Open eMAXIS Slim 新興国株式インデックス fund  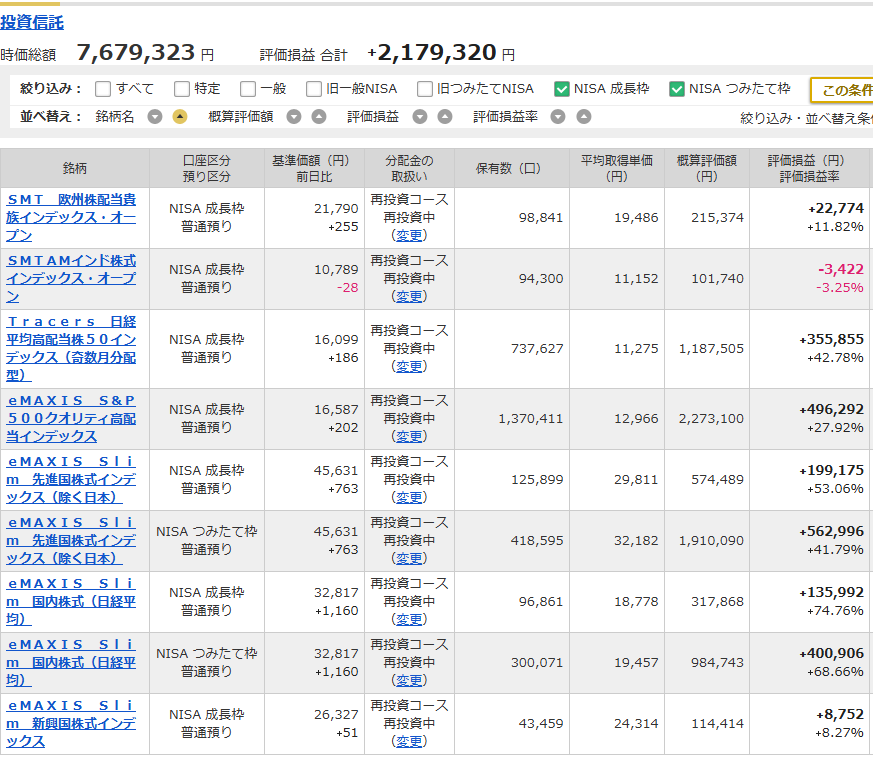(x=71, y=723)
